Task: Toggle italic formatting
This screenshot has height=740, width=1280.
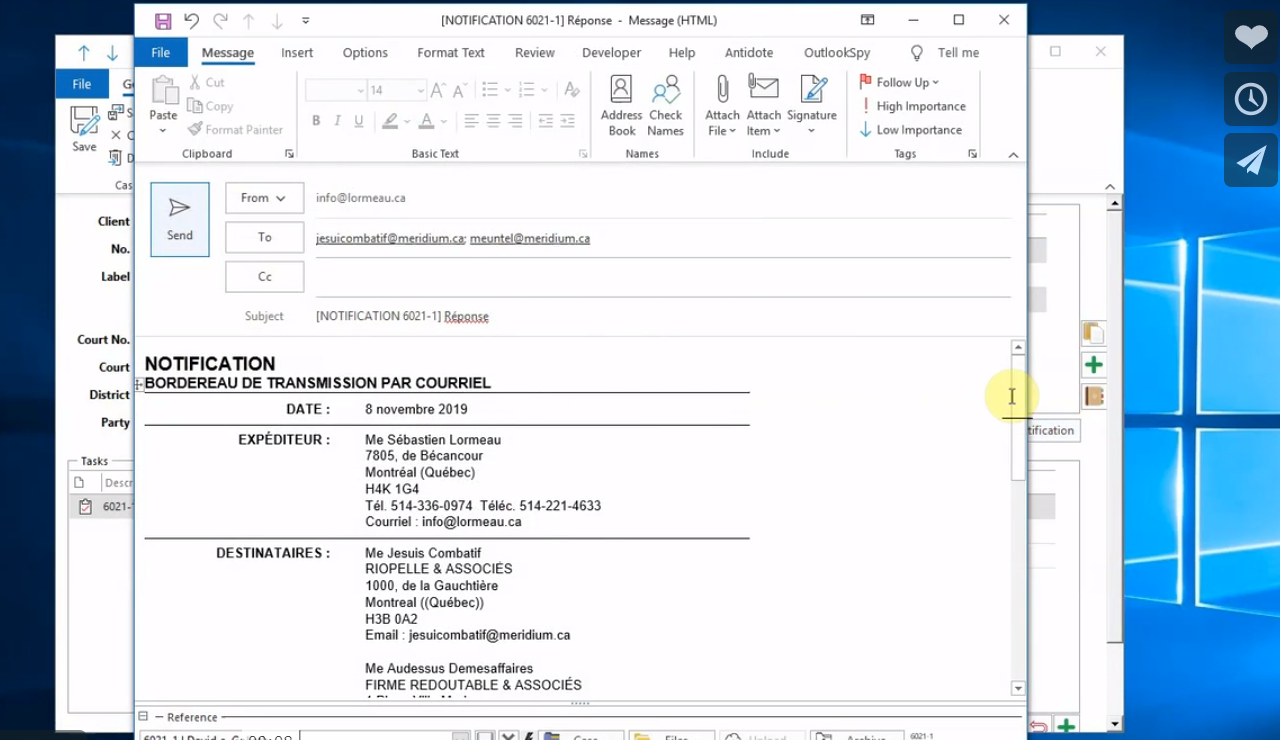Action: (x=338, y=121)
